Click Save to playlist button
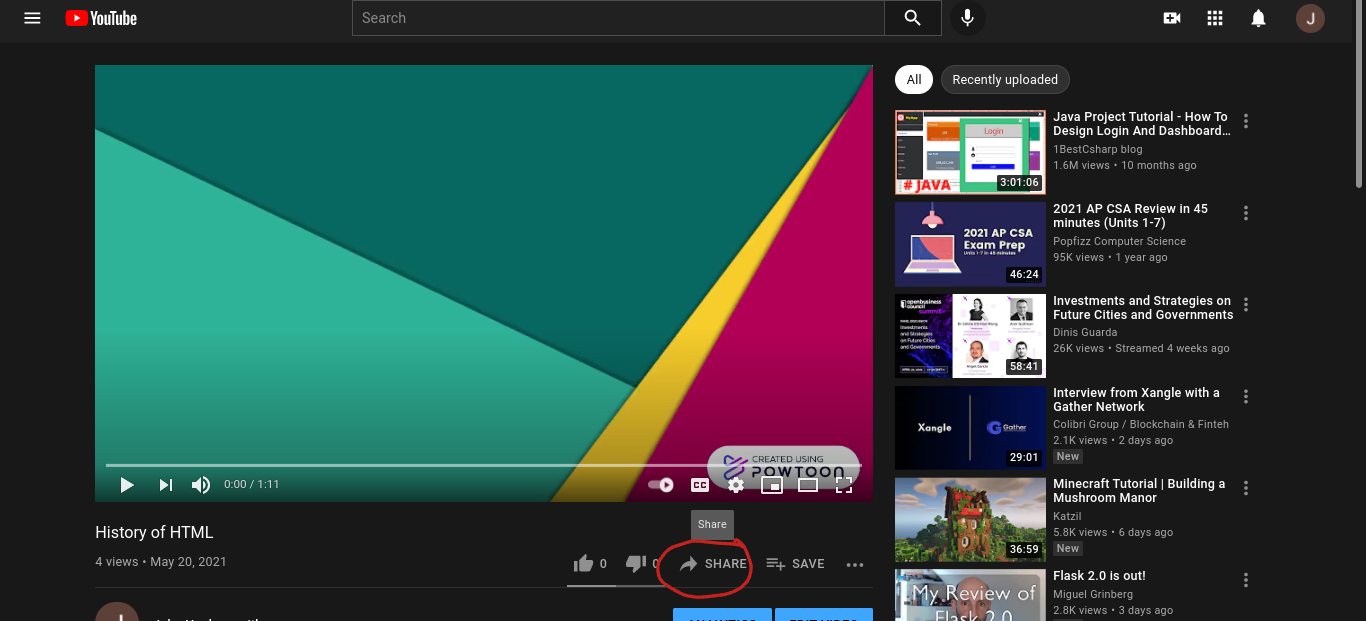The height and width of the screenshot is (621, 1366). [x=796, y=564]
